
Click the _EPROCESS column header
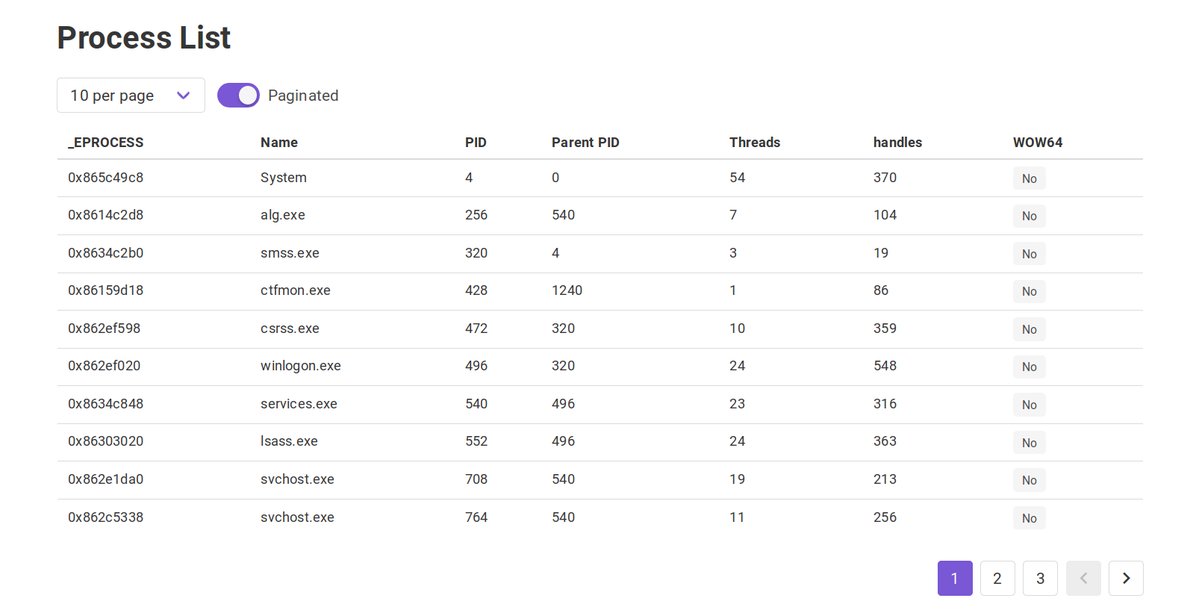point(106,142)
